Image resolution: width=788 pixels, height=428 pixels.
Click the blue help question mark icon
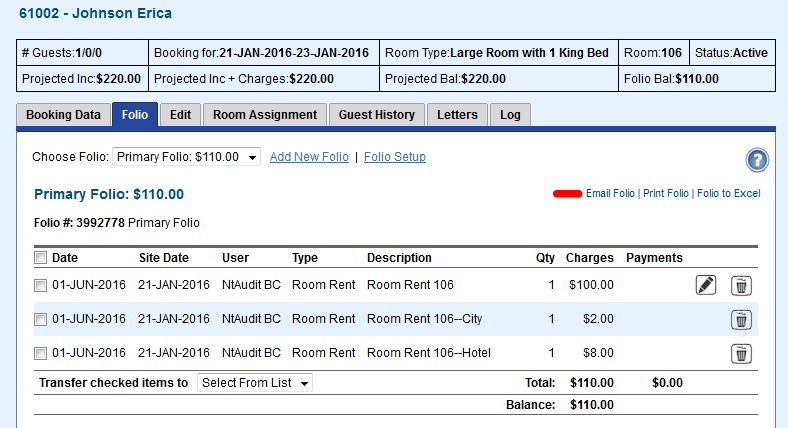click(x=756, y=160)
